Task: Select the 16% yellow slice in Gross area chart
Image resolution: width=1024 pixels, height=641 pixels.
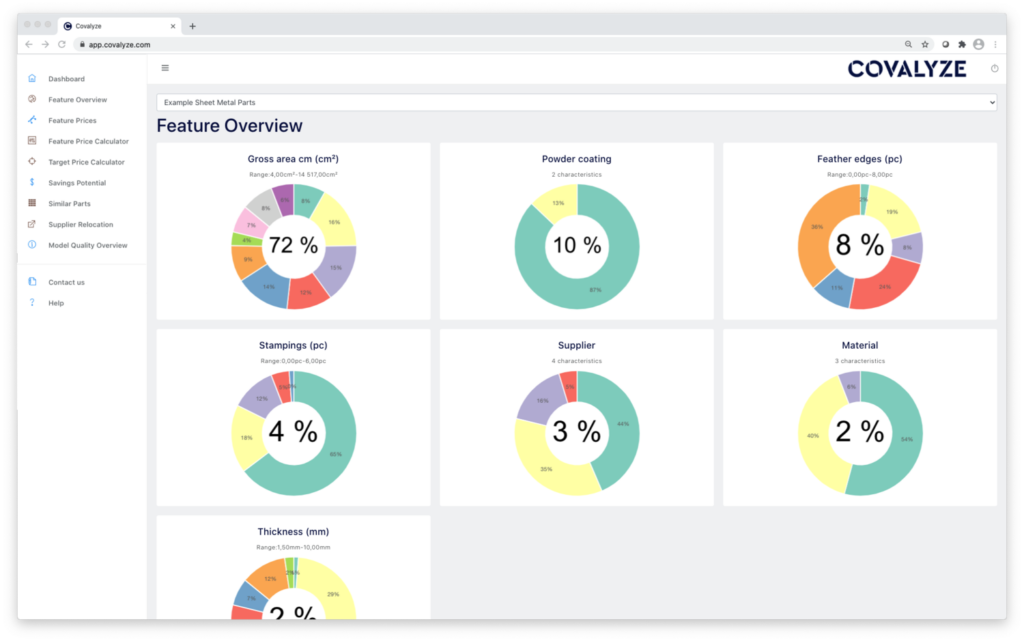Action: click(x=333, y=223)
